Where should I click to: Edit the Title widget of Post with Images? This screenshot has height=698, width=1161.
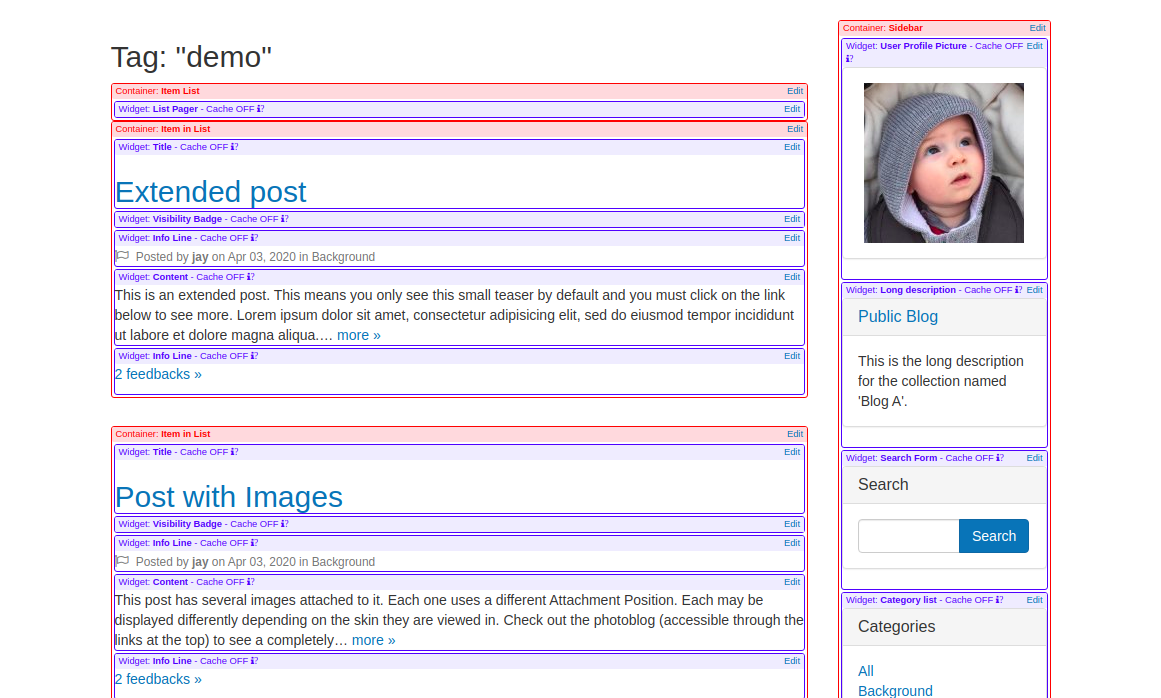click(x=792, y=452)
